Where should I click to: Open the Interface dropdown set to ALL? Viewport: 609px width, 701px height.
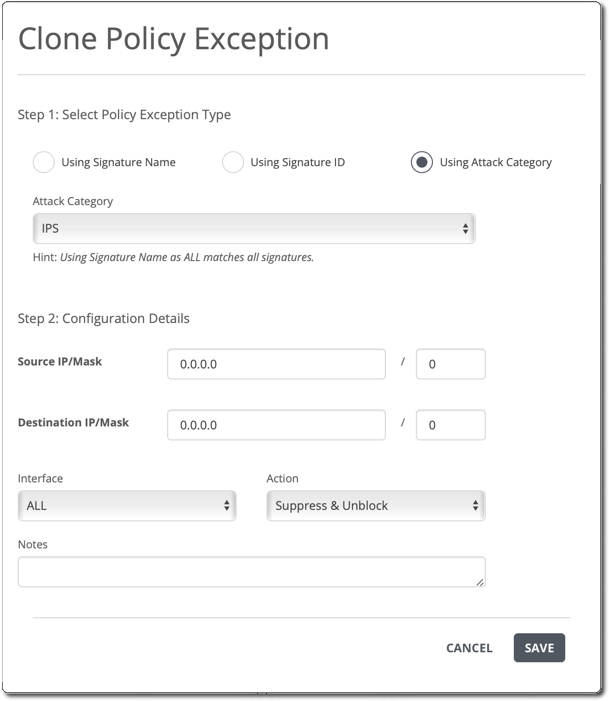(x=127, y=506)
